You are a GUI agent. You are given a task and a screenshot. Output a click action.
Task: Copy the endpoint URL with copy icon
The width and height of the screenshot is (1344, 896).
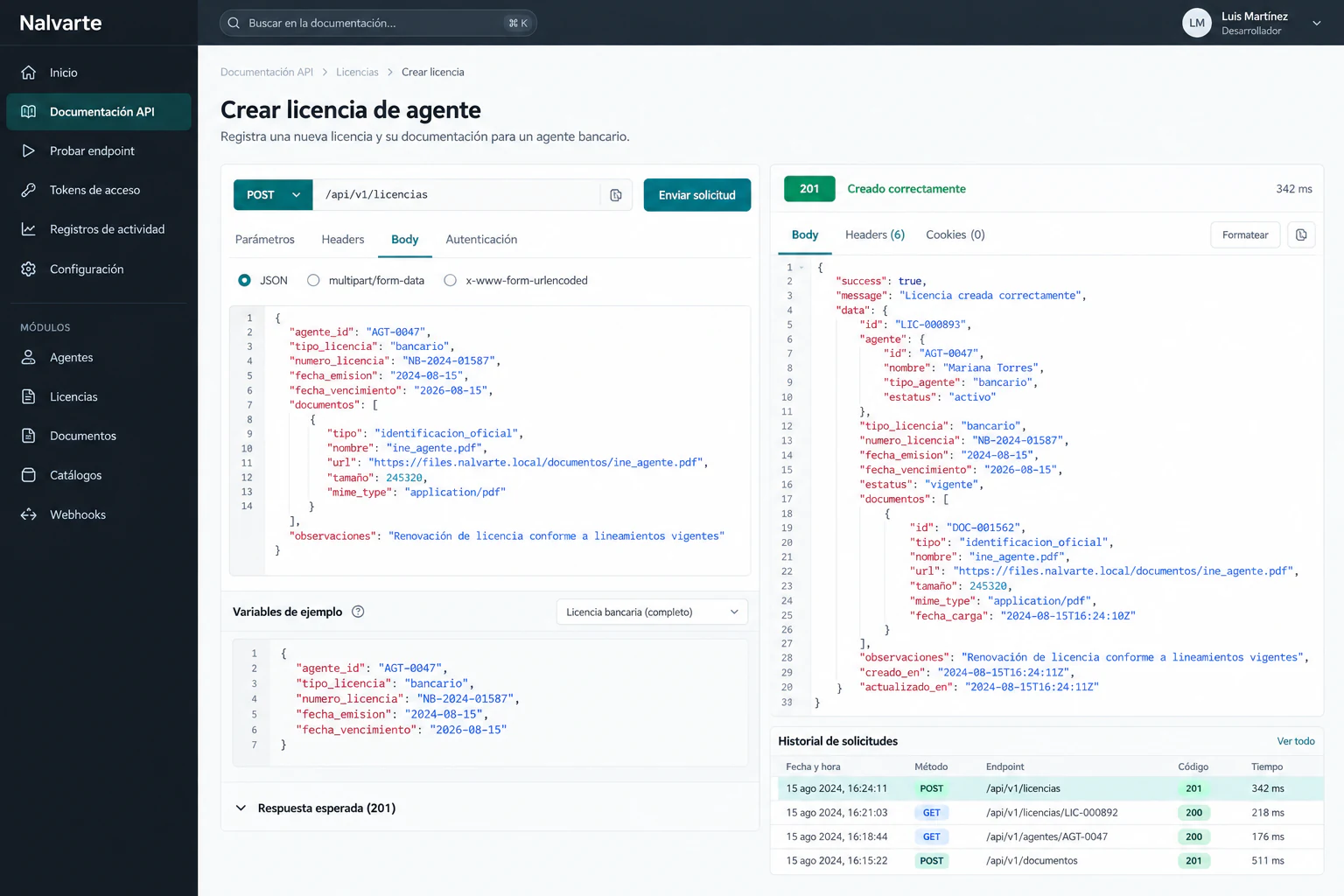[616, 195]
